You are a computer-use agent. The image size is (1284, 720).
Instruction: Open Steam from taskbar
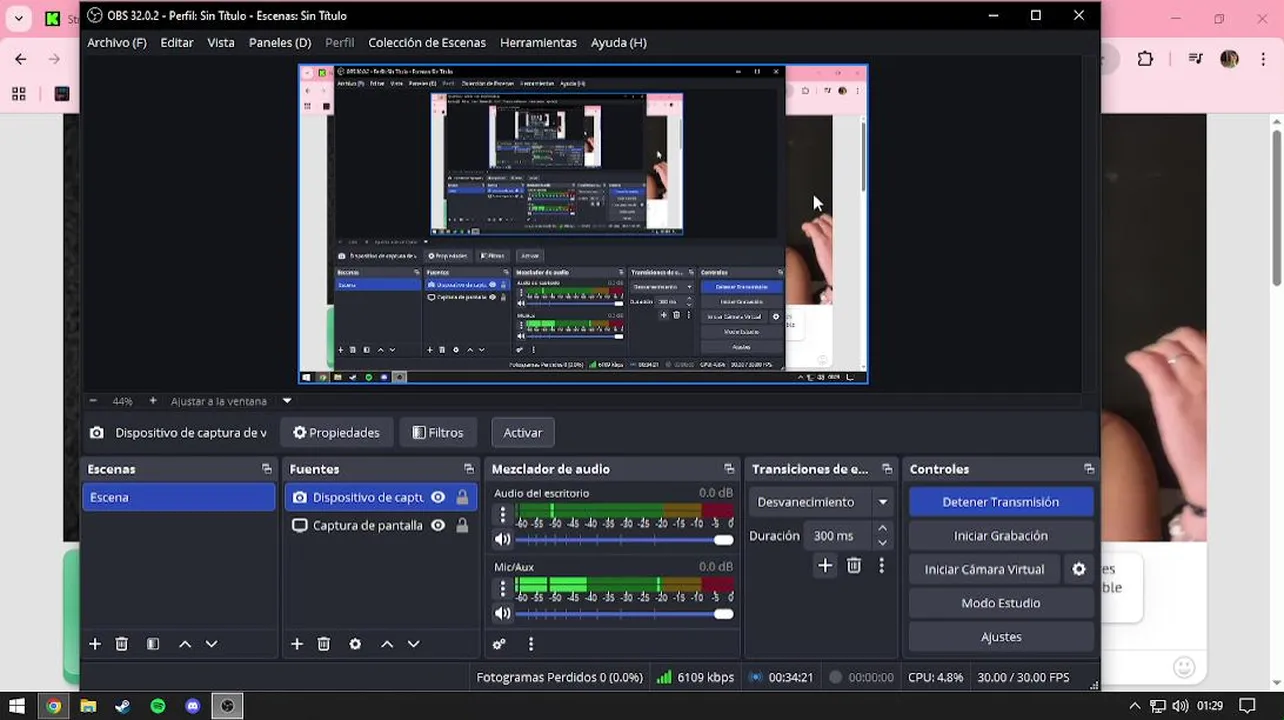[x=123, y=706]
